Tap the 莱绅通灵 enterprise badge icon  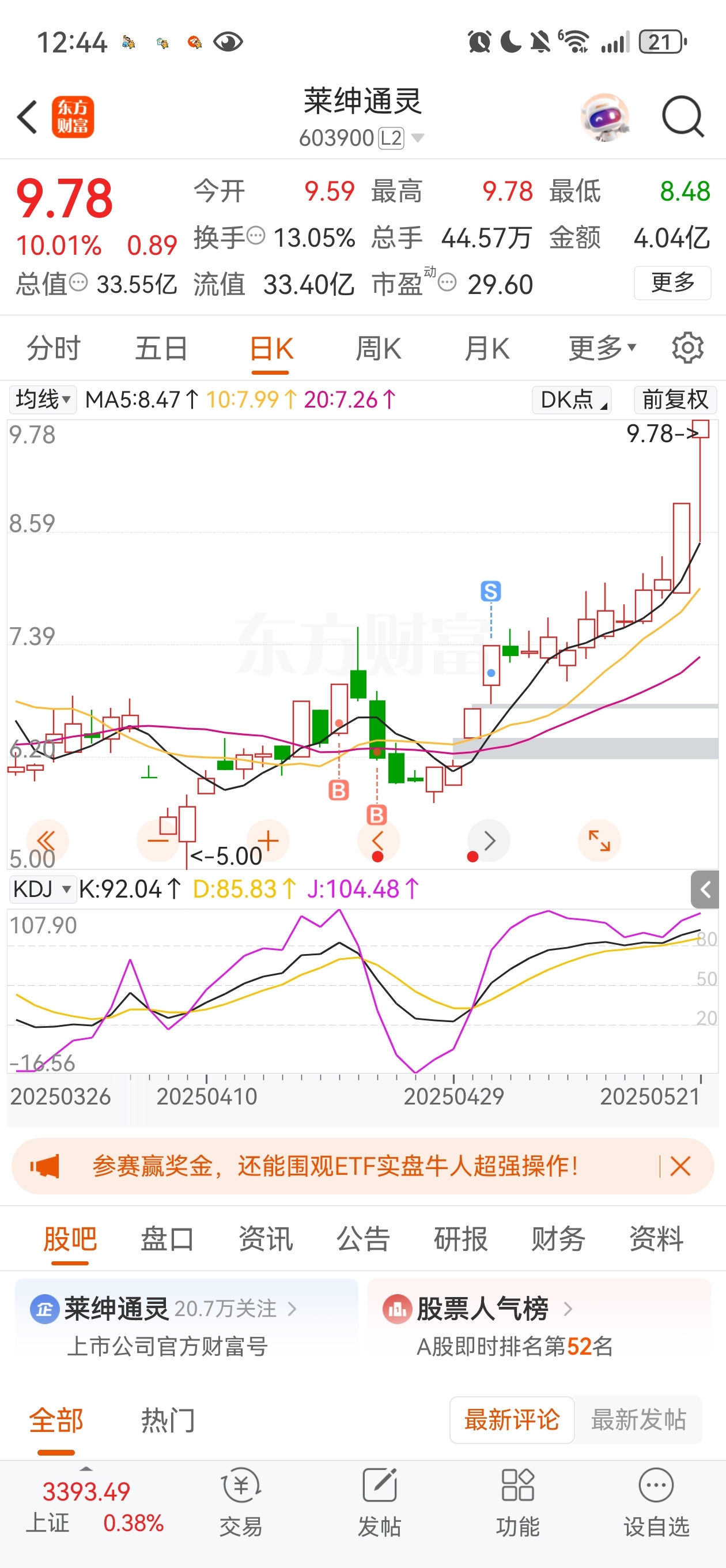(44, 1309)
